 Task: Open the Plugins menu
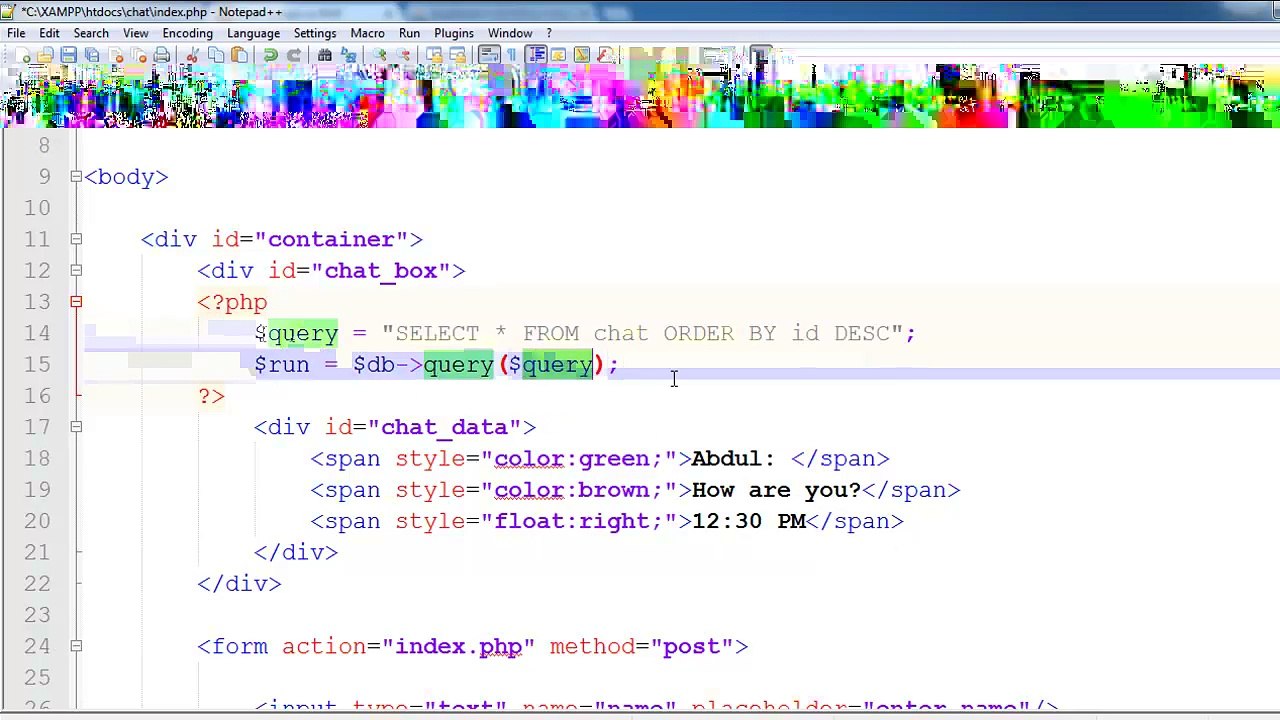point(454,33)
